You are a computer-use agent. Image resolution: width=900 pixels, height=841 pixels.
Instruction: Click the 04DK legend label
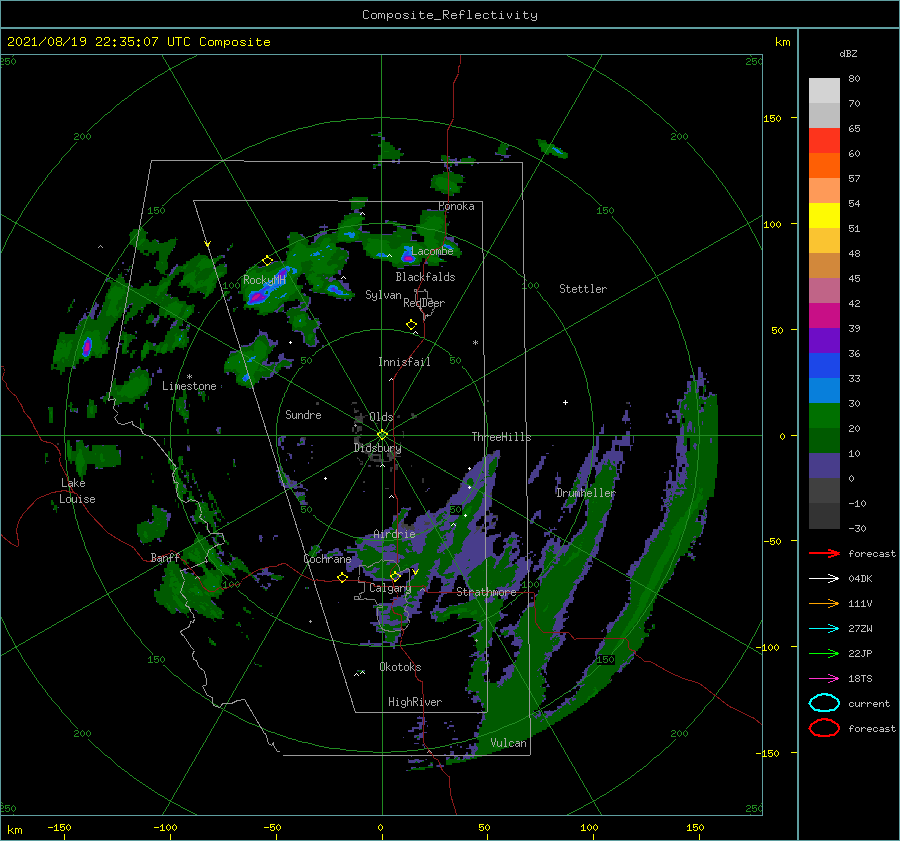(x=860, y=579)
